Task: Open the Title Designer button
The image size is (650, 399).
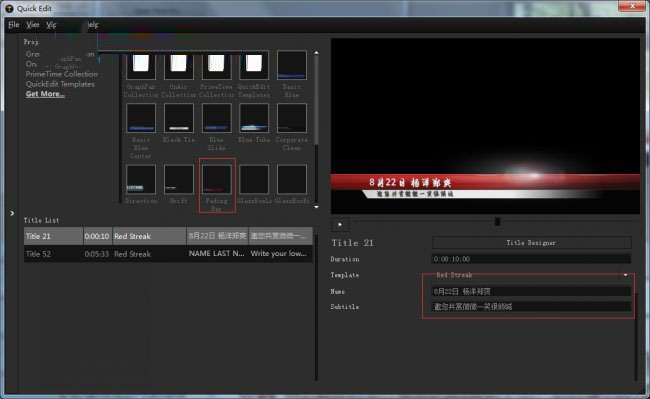Action: click(531, 243)
